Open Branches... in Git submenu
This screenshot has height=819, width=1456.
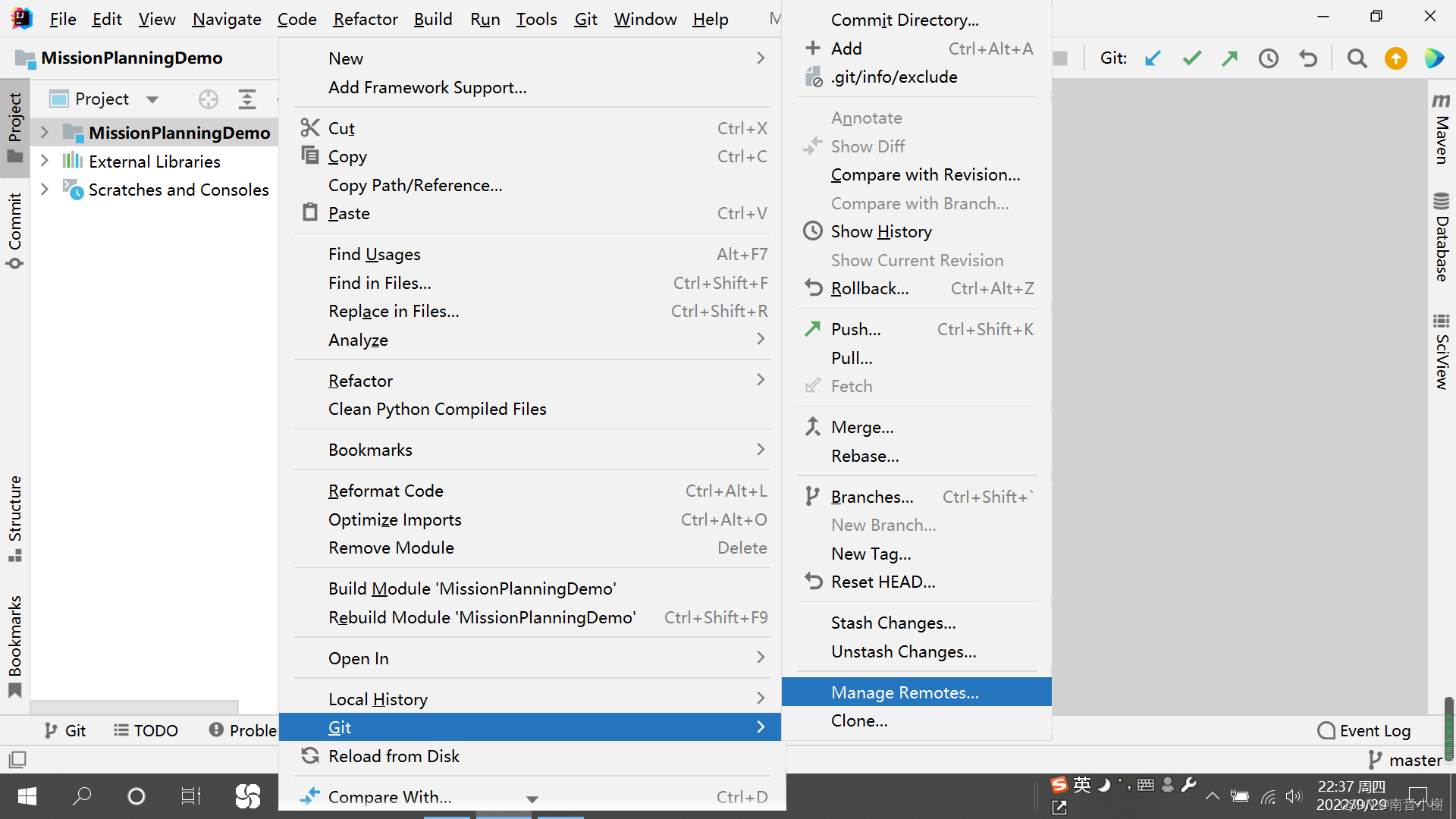pyautogui.click(x=917, y=497)
